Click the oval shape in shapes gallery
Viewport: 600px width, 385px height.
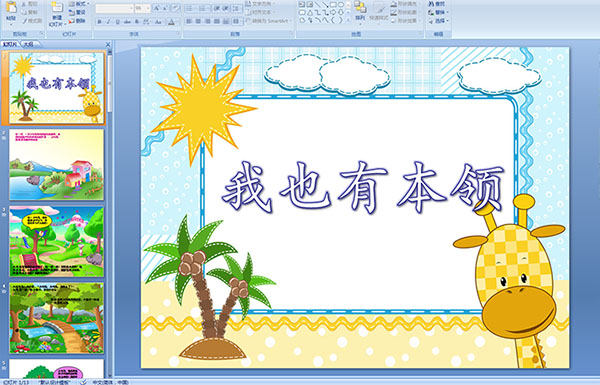pyautogui.click(x=341, y=5)
